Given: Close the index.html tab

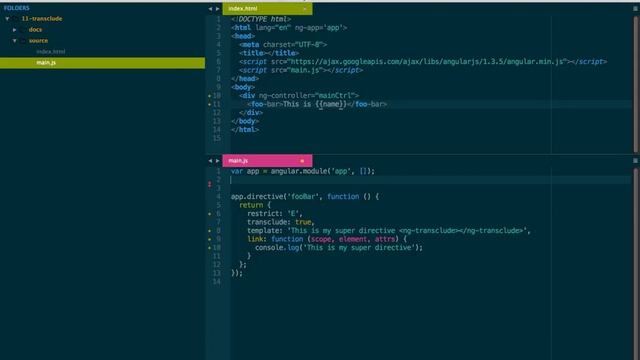Looking at the screenshot, I should coord(304,9).
